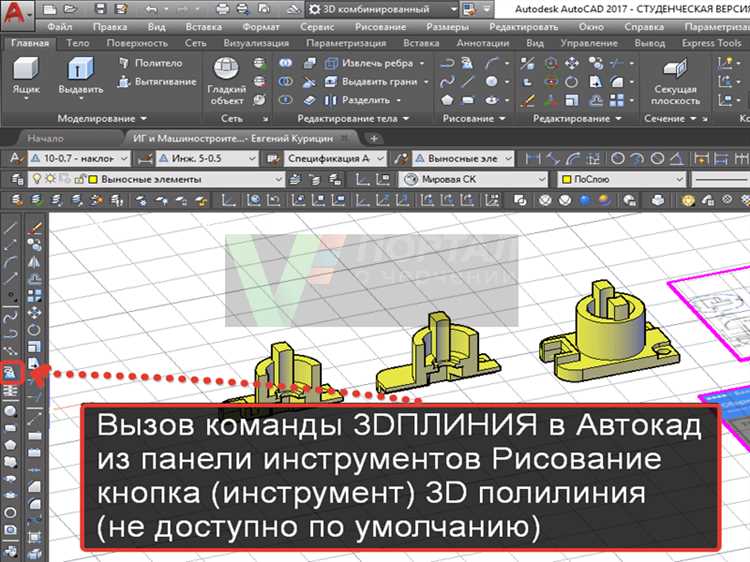Image resolution: width=750 pixels, height=562 pixels.
Task: Close the ИГ и Машиностроите drawing tab
Action: (344, 139)
